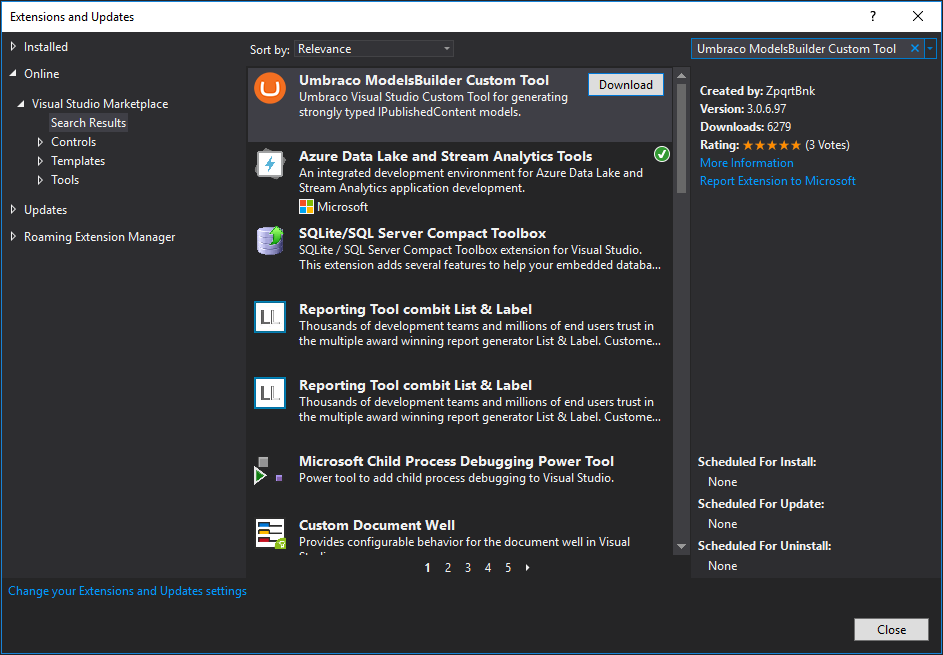Focus the extension search input field
The image size is (943, 655).
click(x=798, y=49)
